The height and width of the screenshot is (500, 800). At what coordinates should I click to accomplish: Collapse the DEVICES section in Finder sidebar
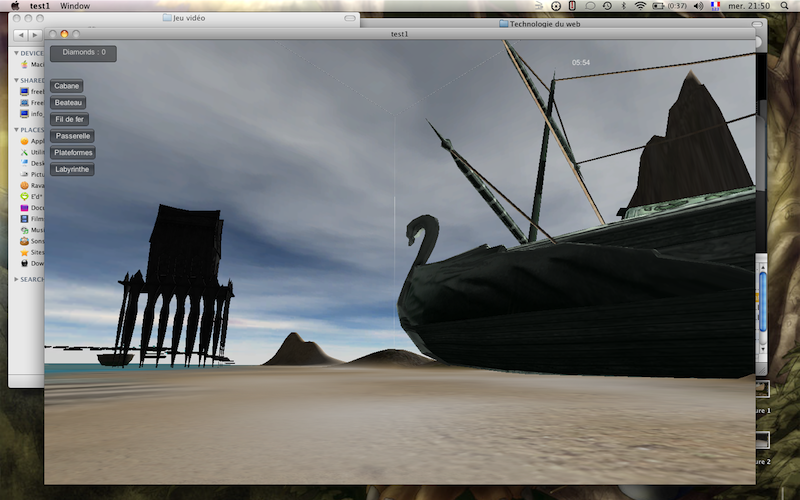click(x=15, y=53)
